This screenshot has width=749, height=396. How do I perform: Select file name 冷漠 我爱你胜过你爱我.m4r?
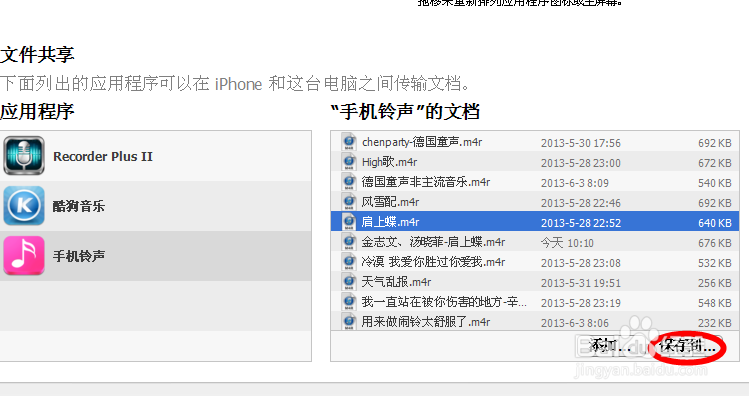tap(433, 263)
